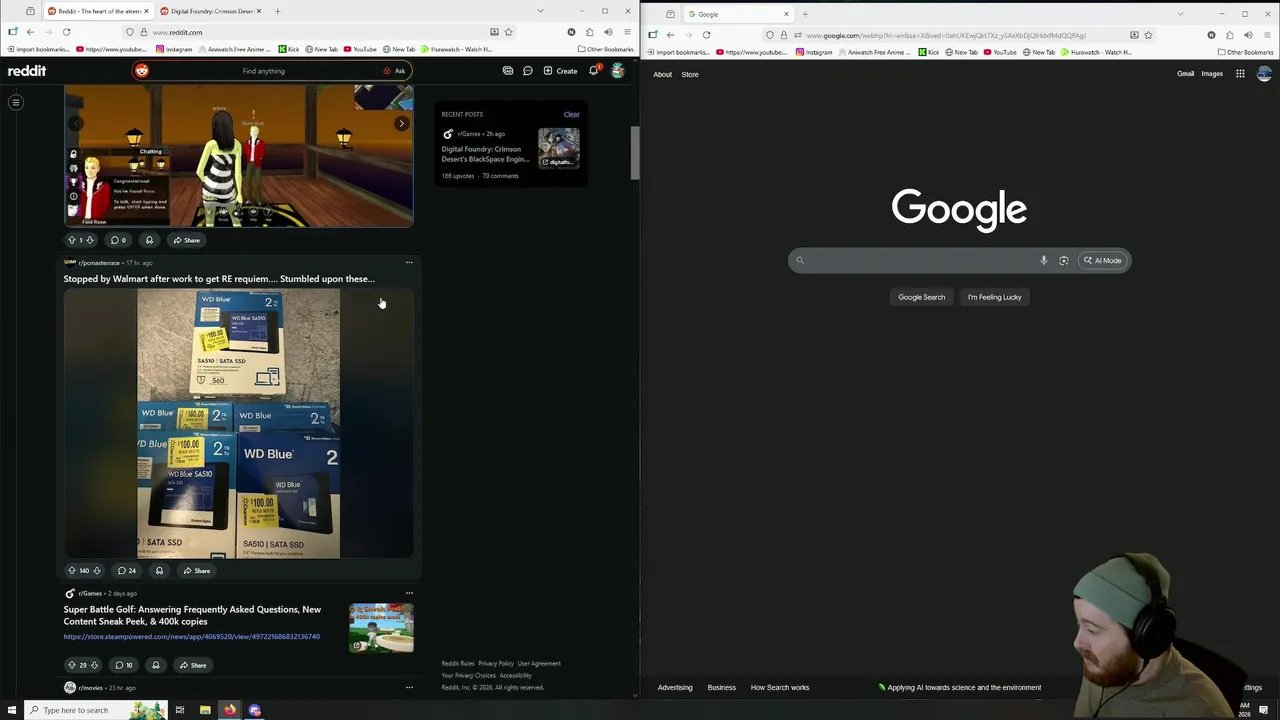This screenshot has width=1280, height=720.
Task: Clear the Recent Posts list
Action: (x=571, y=114)
